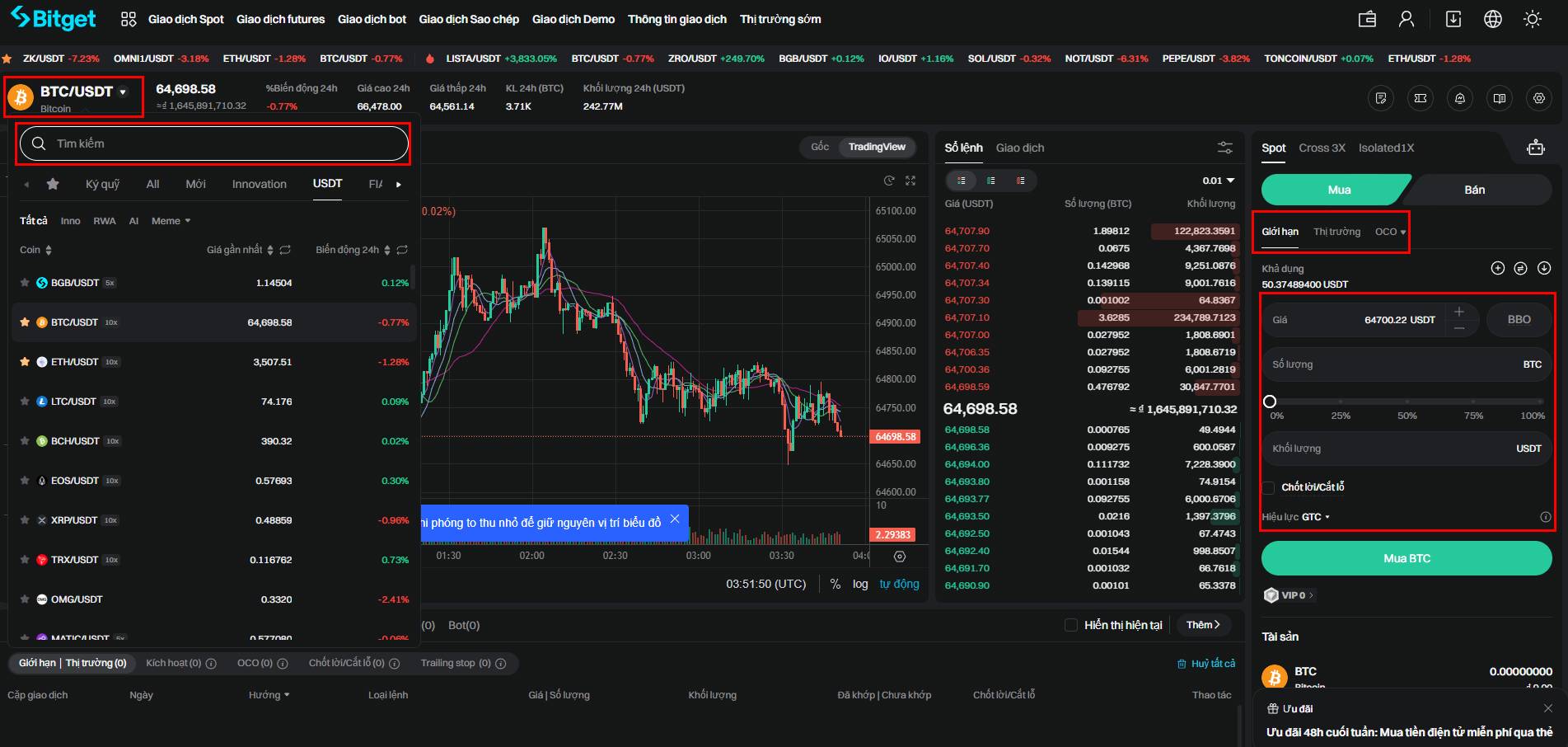
Task: Close the blue chart tip banner
Action: pos(675,519)
